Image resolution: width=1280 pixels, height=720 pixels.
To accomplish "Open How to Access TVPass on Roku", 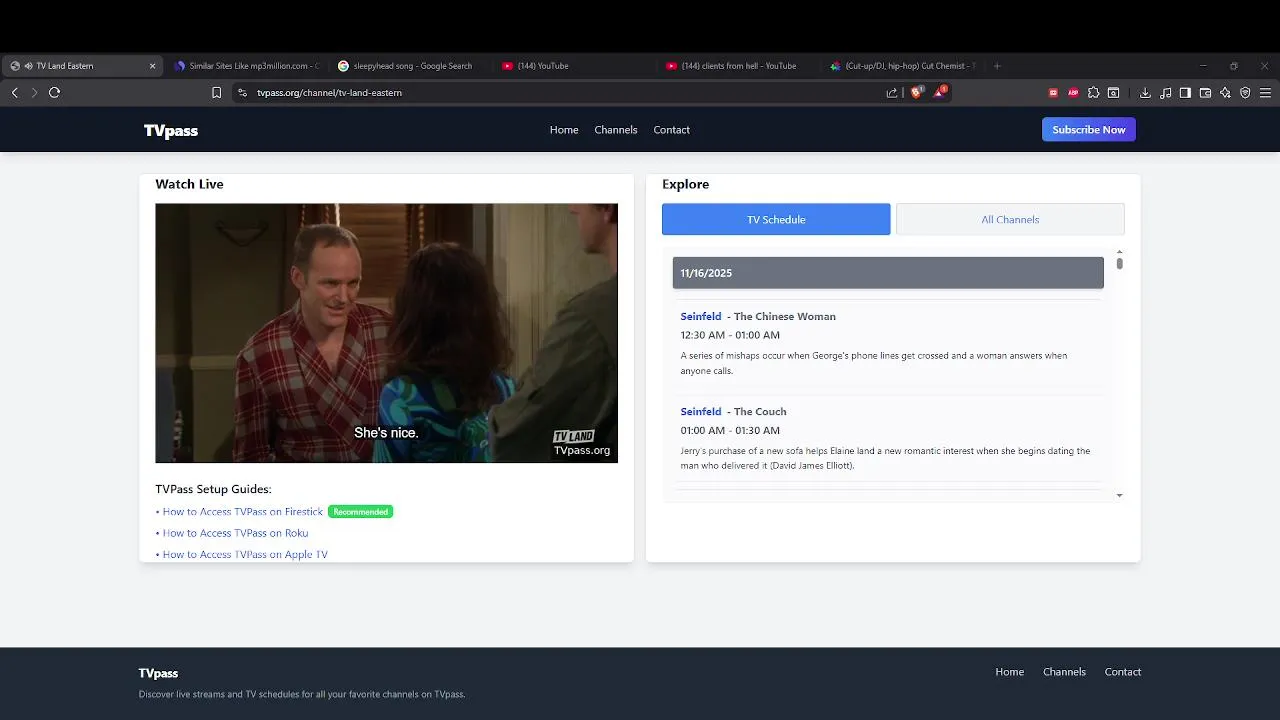I will 235,533.
